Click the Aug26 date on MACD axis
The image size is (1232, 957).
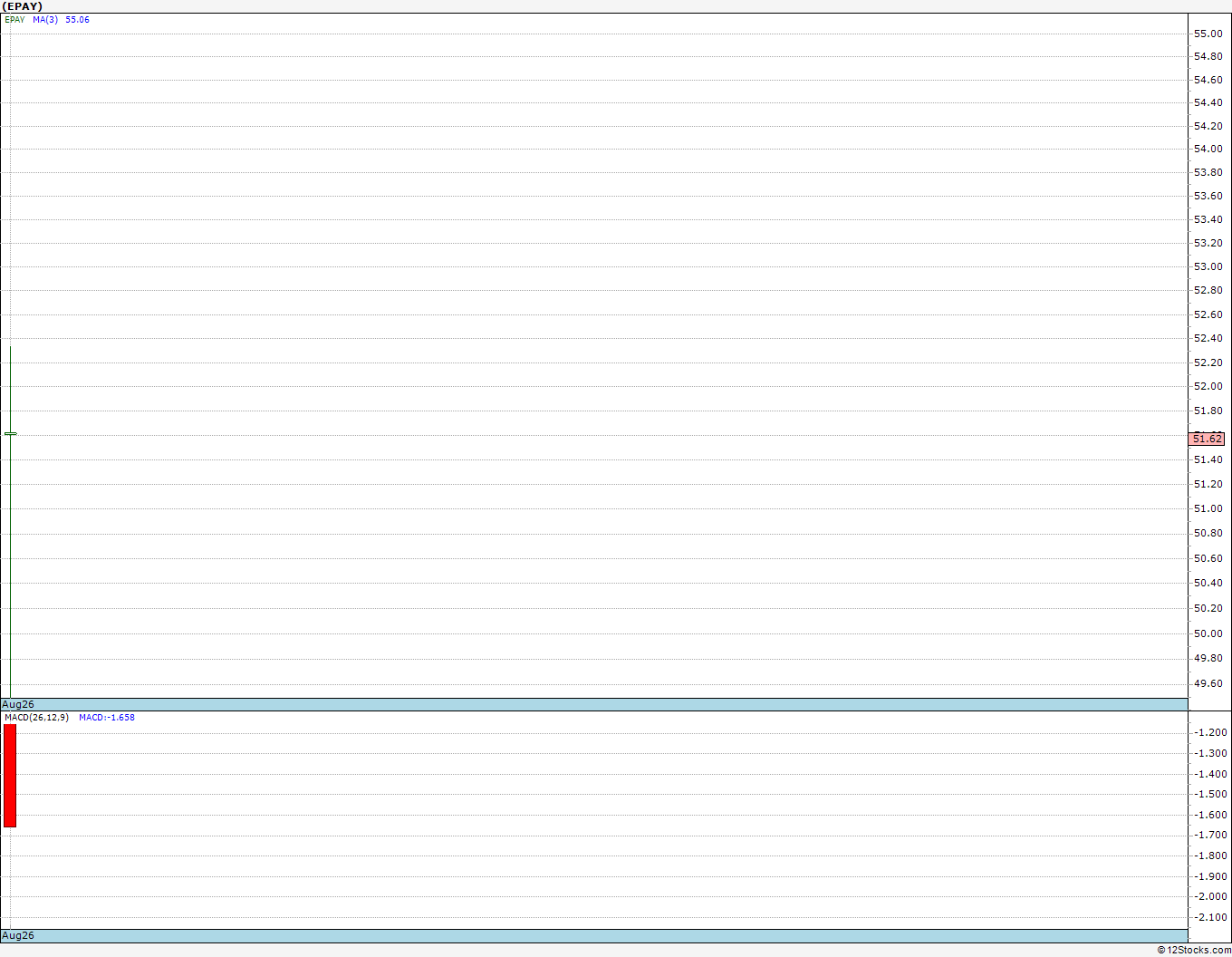click(x=18, y=935)
